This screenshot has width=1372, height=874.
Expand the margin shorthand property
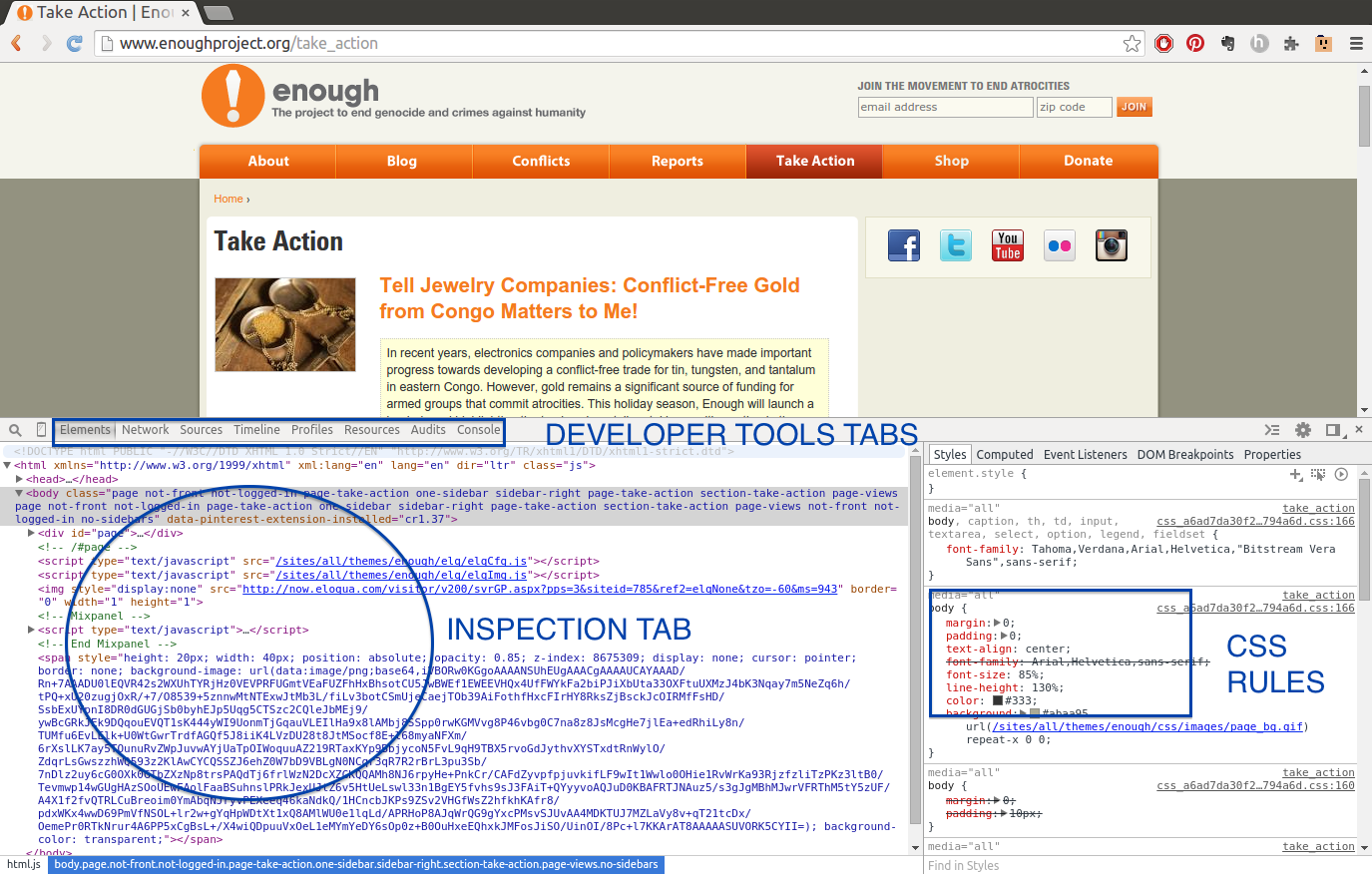pos(997,623)
